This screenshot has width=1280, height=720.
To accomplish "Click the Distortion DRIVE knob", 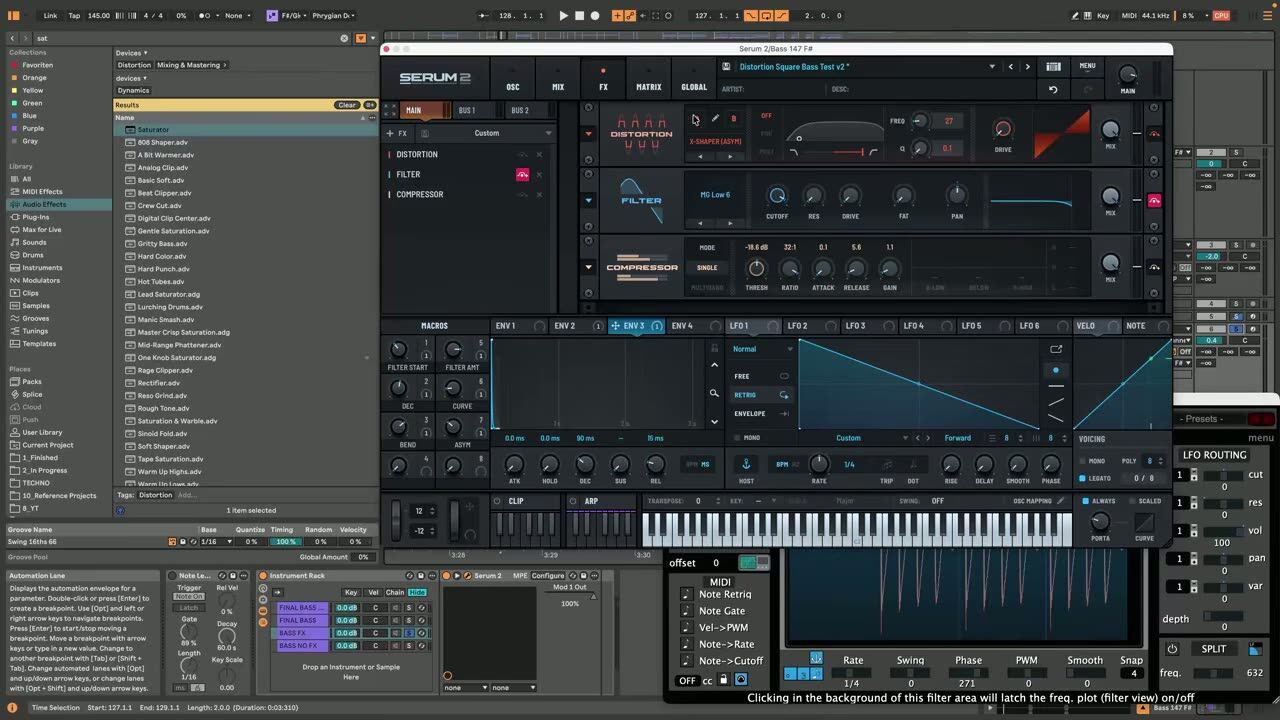I will [x=1002, y=130].
